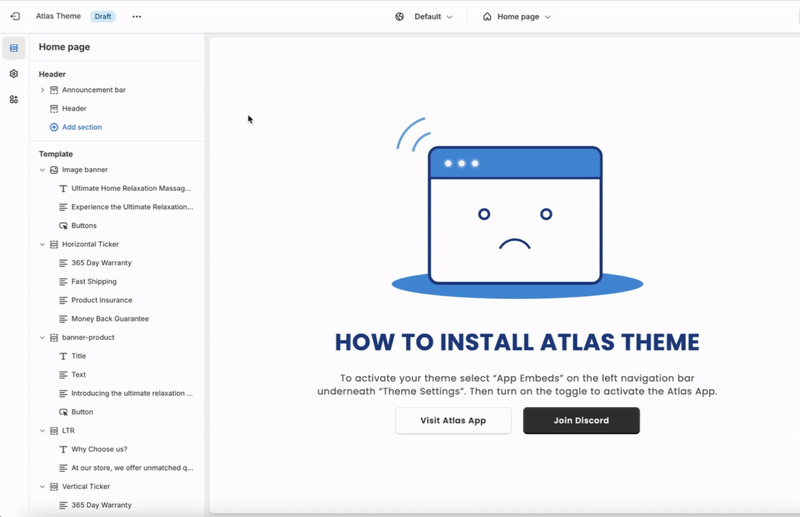Click the Vertical Ticker section icon
The width and height of the screenshot is (800, 517).
point(54,486)
